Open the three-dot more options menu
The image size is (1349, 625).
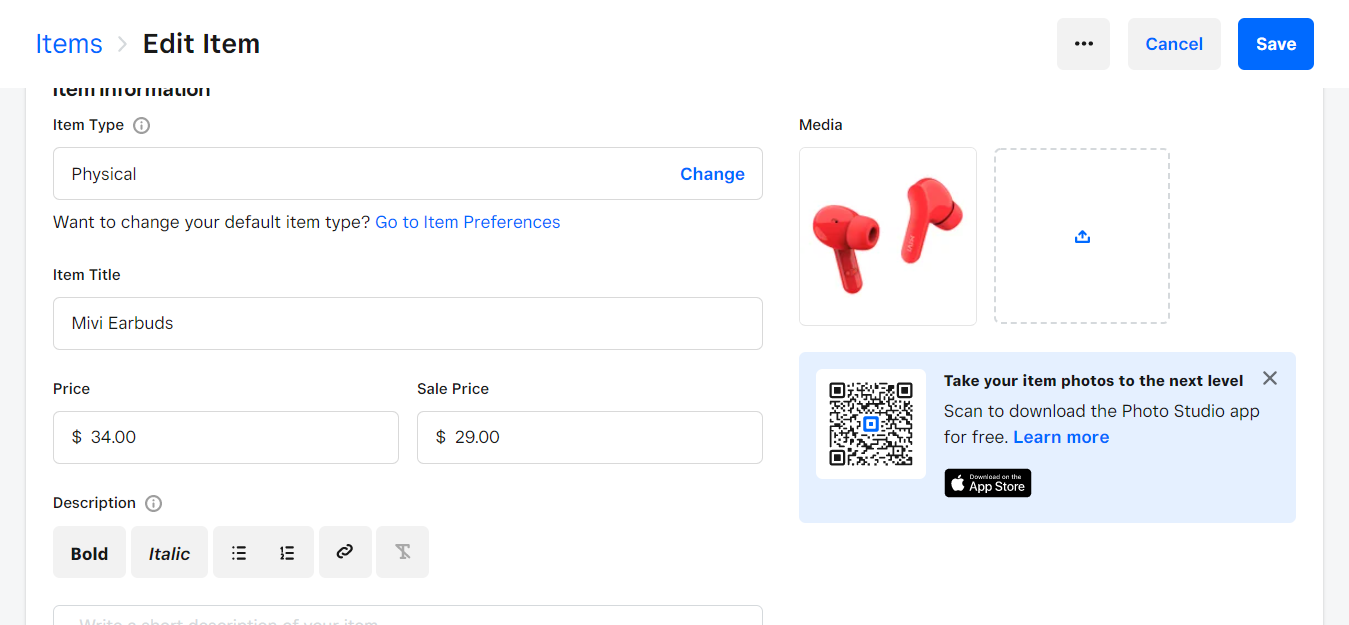(x=1083, y=44)
